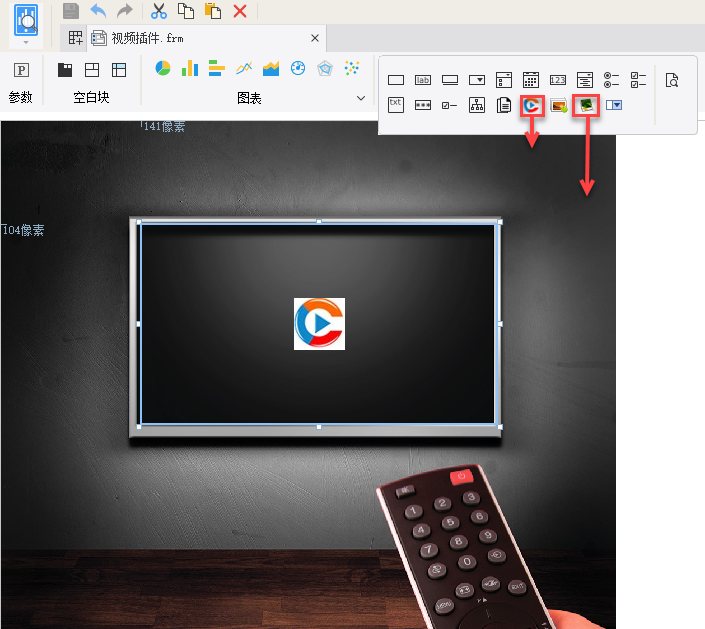
Task: Insert a line chart
Action: click(244, 68)
